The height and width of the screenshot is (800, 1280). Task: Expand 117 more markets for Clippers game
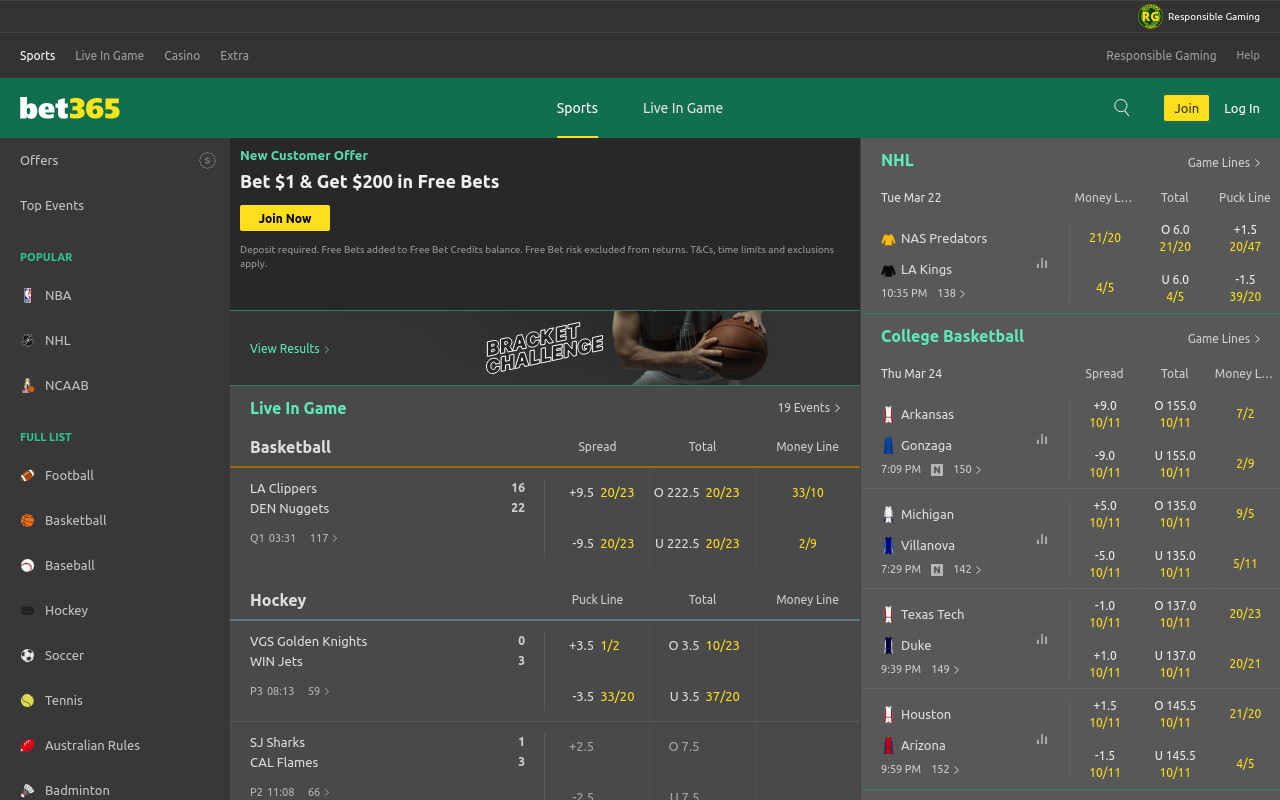(x=324, y=538)
